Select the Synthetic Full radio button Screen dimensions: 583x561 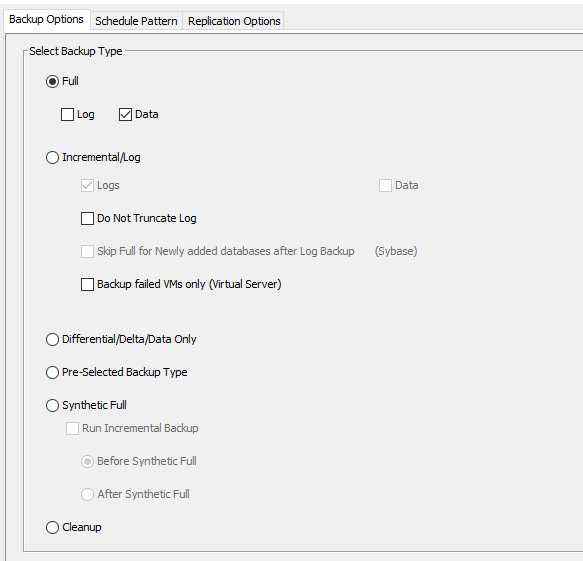[52, 405]
